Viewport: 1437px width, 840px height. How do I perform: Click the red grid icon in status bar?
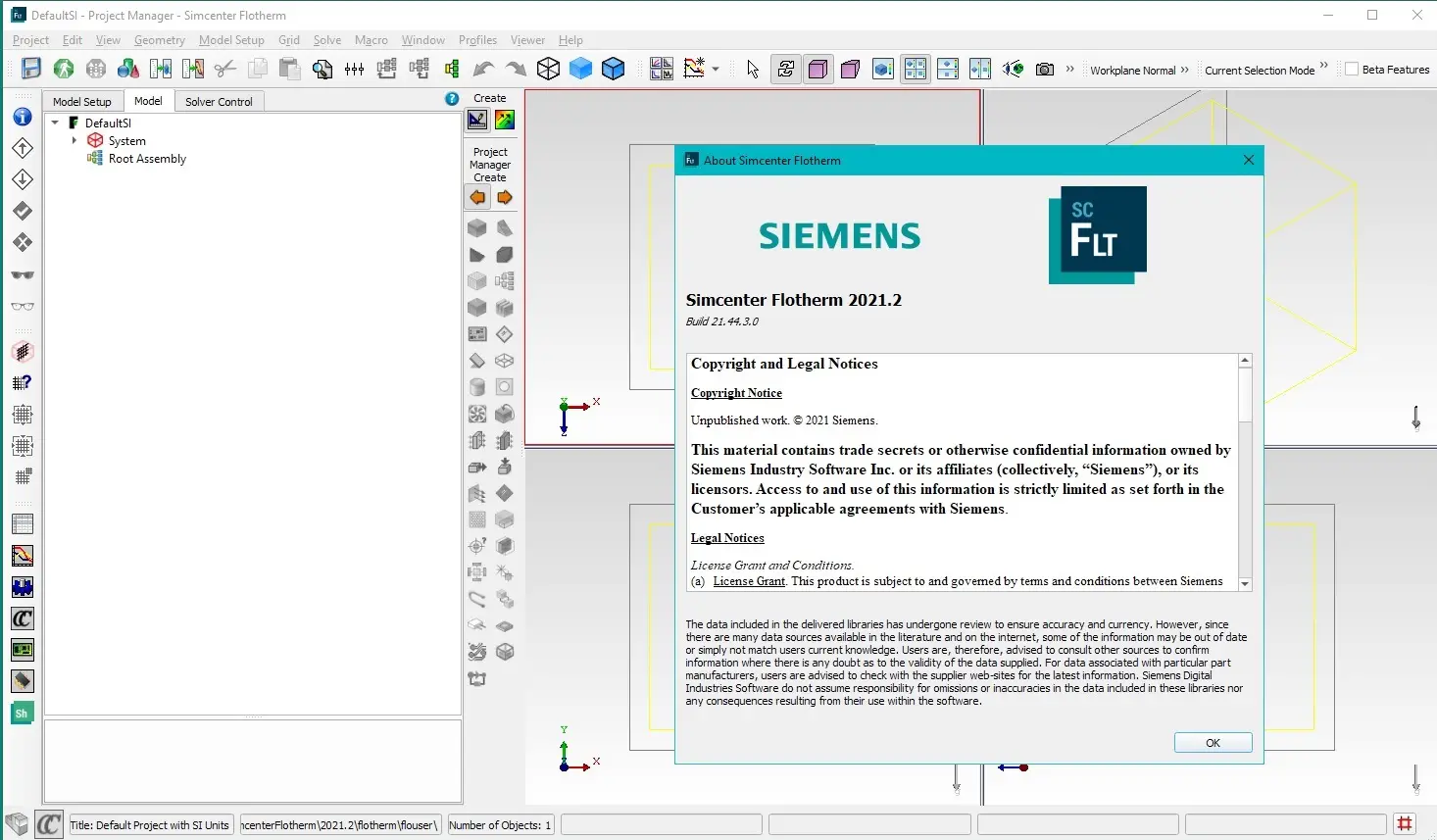click(1405, 824)
